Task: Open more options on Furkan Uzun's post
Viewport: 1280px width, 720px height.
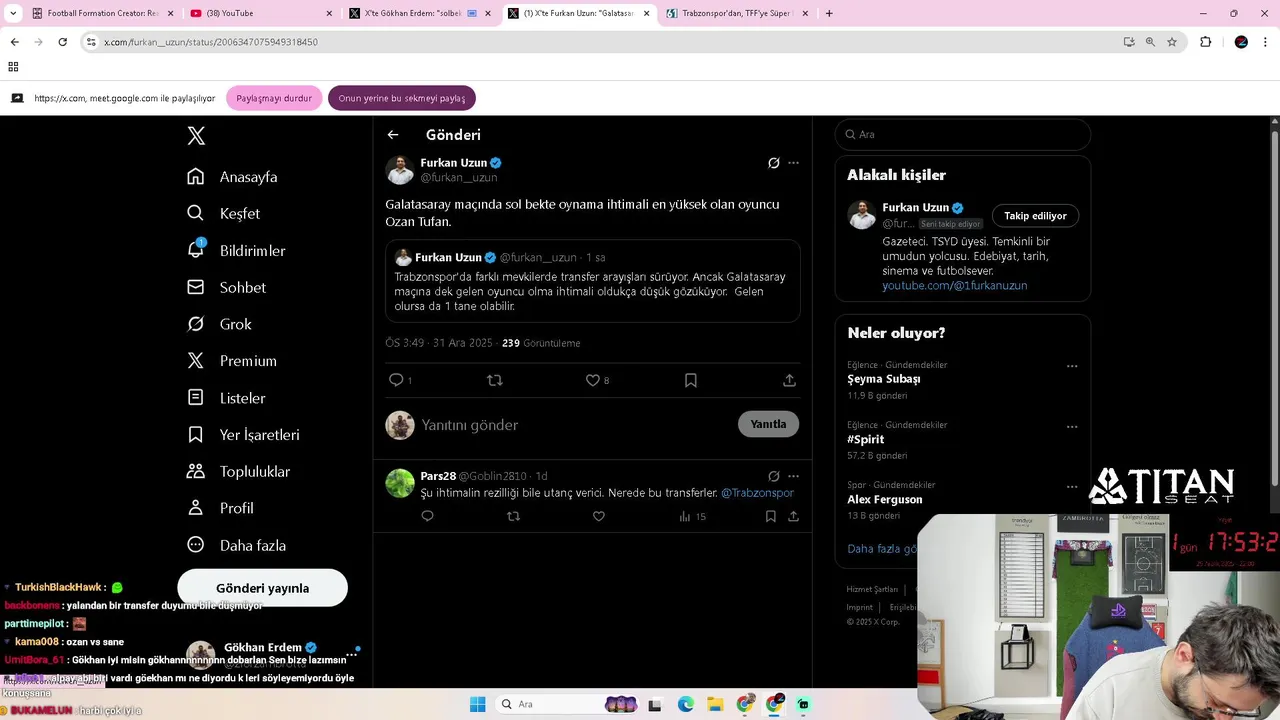Action: pos(793,163)
